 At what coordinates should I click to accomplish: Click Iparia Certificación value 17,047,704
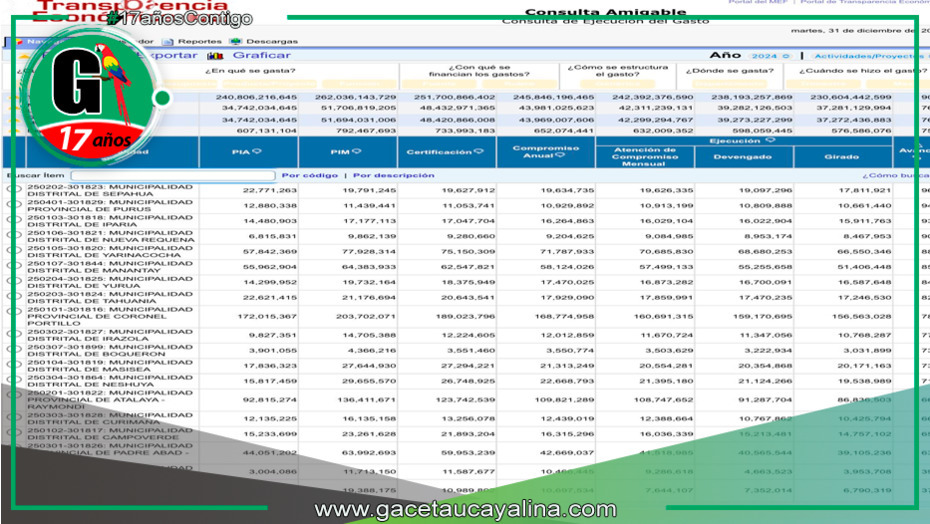pyautogui.click(x=468, y=221)
